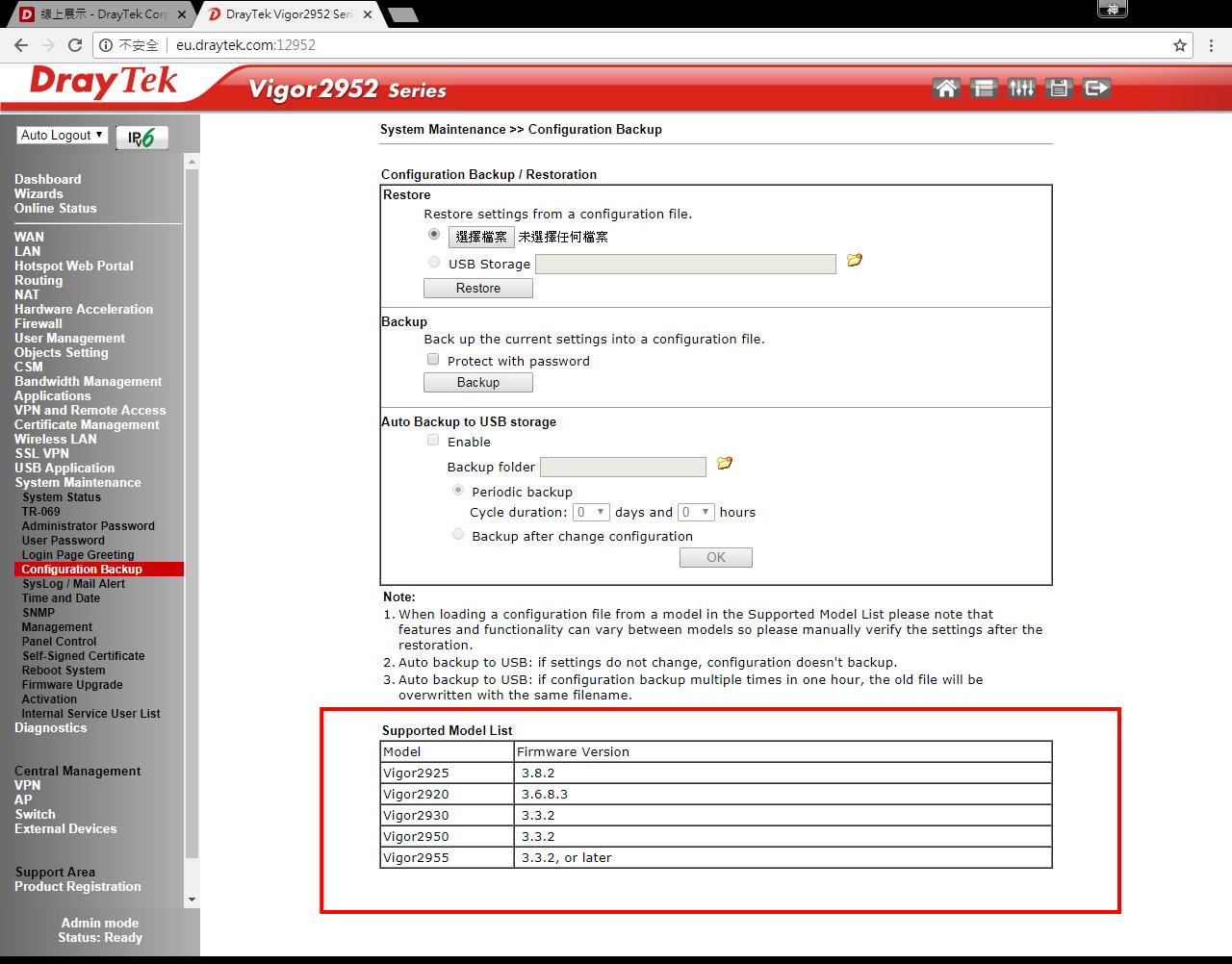Click the sidebar scrollbar up arrow
Screen dimensions: 1232x964
192,162
